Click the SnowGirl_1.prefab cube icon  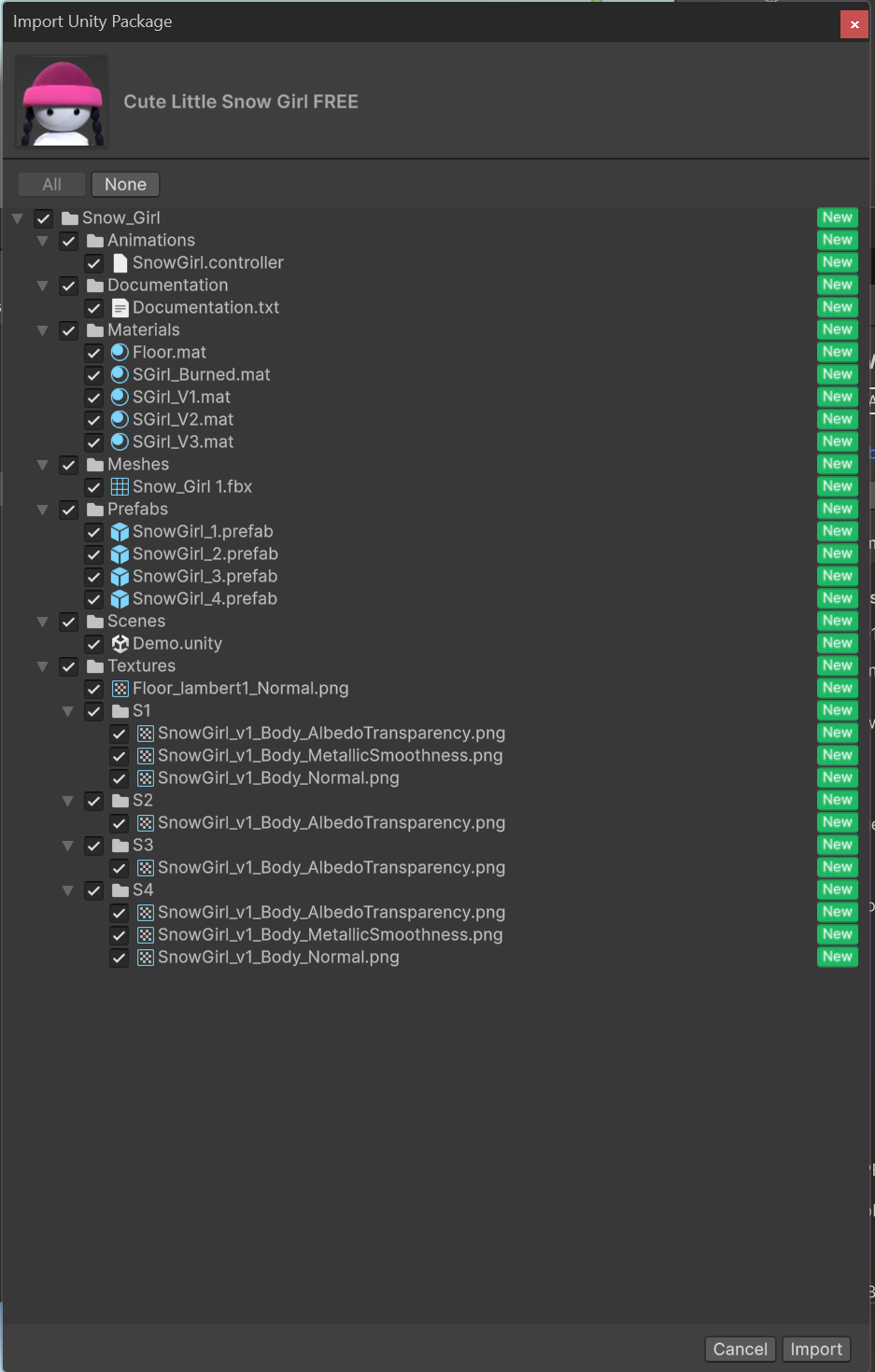click(x=120, y=532)
